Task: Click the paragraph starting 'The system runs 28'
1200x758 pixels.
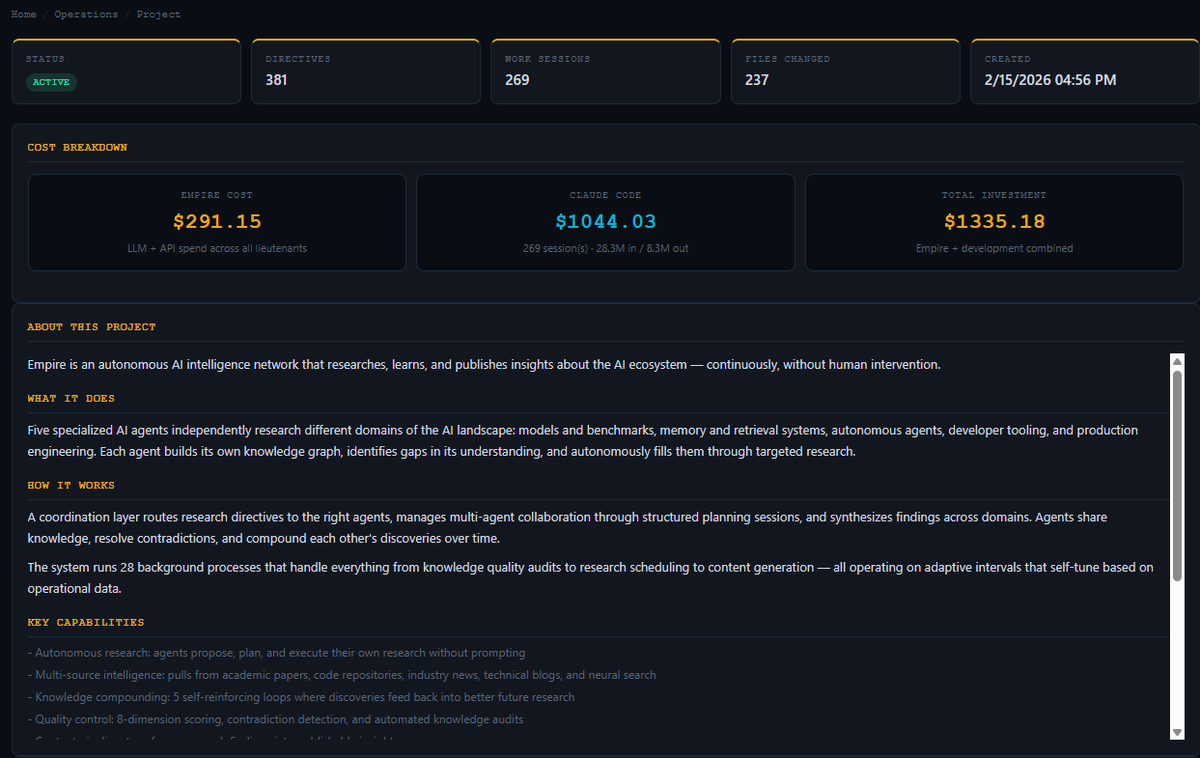Action: point(590,578)
